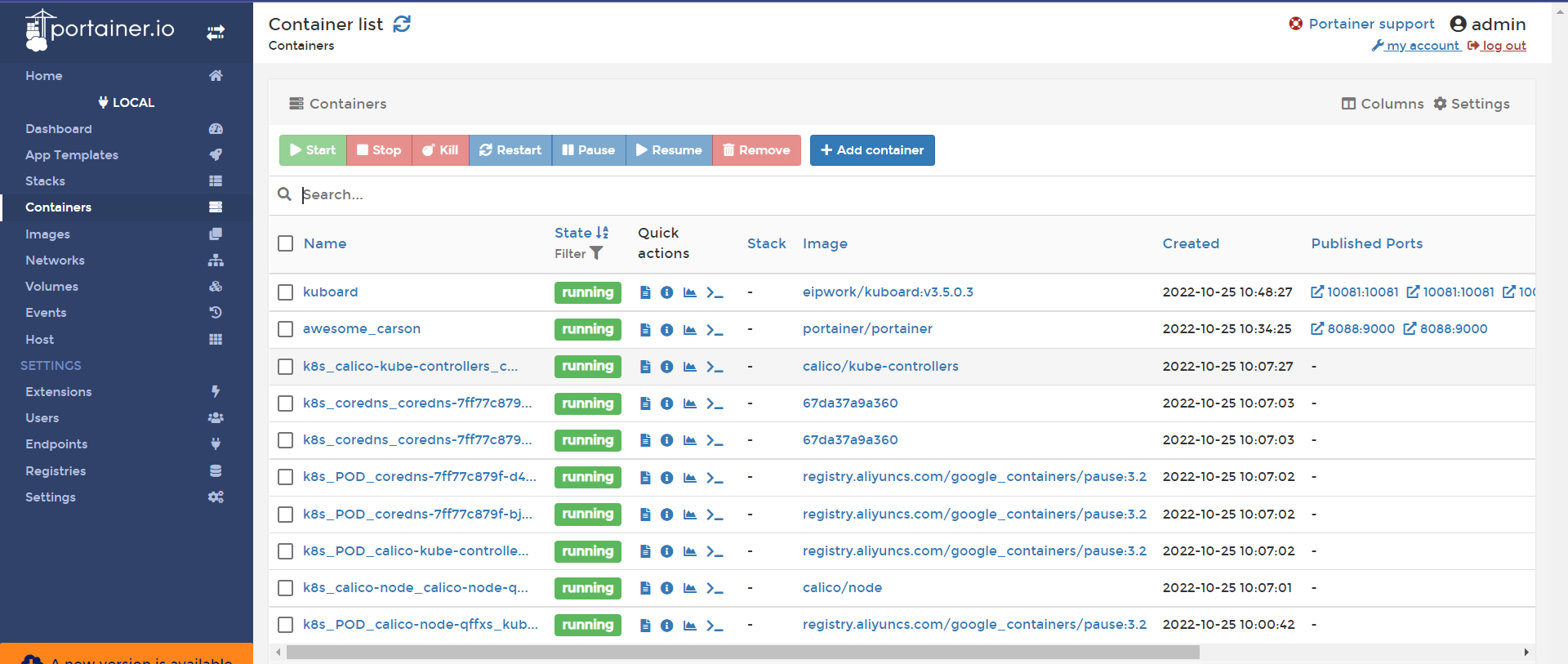This screenshot has width=1568, height=664.
Task: Open eipwork/kuboard:v3.5.0.3 image link
Action: point(888,292)
